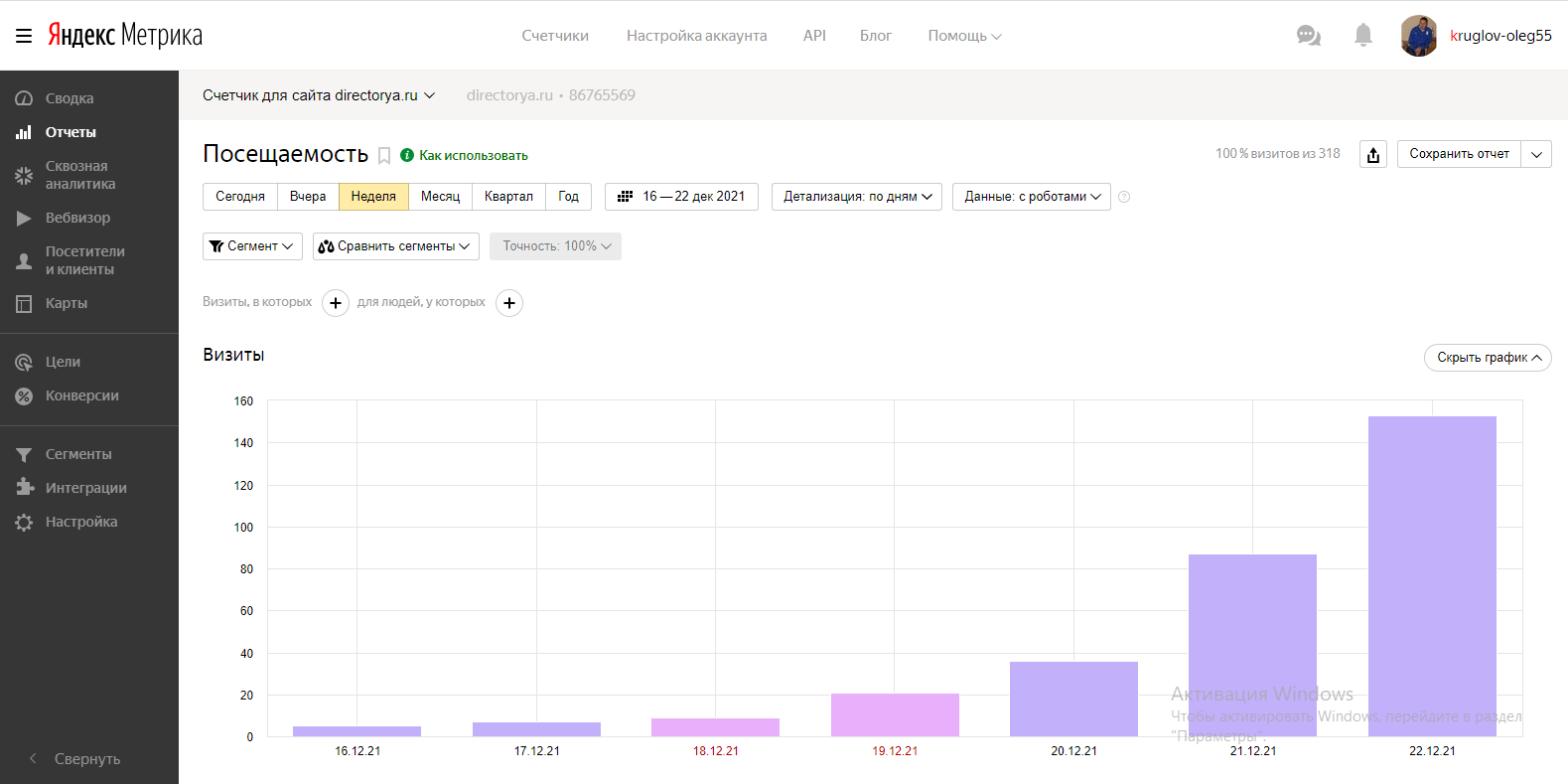
Task: Click the pink 18.12.21 bar in chart
Action: (715, 727)
